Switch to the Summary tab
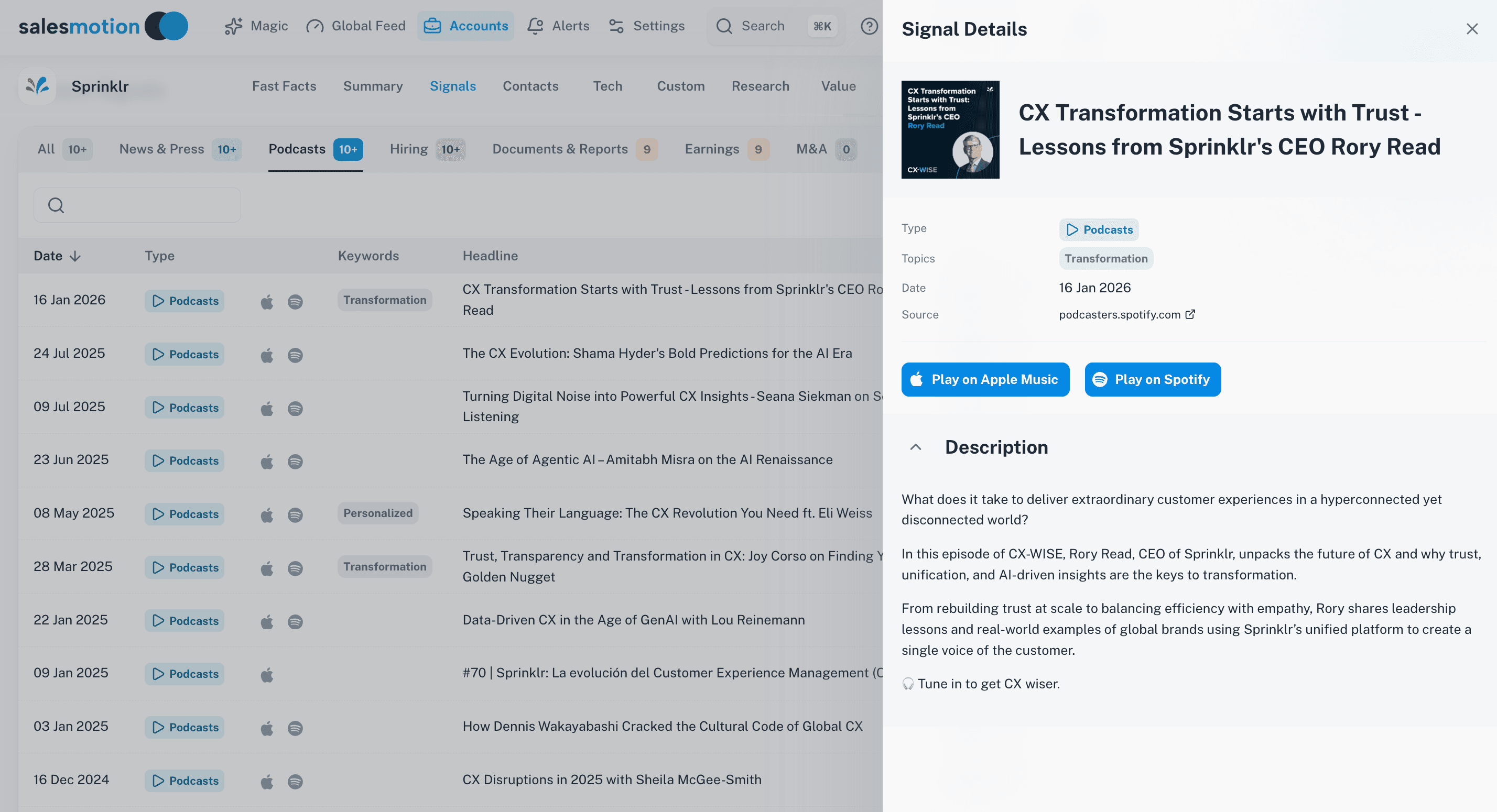This screenshot has width=1497, height=812. point(373,86)
